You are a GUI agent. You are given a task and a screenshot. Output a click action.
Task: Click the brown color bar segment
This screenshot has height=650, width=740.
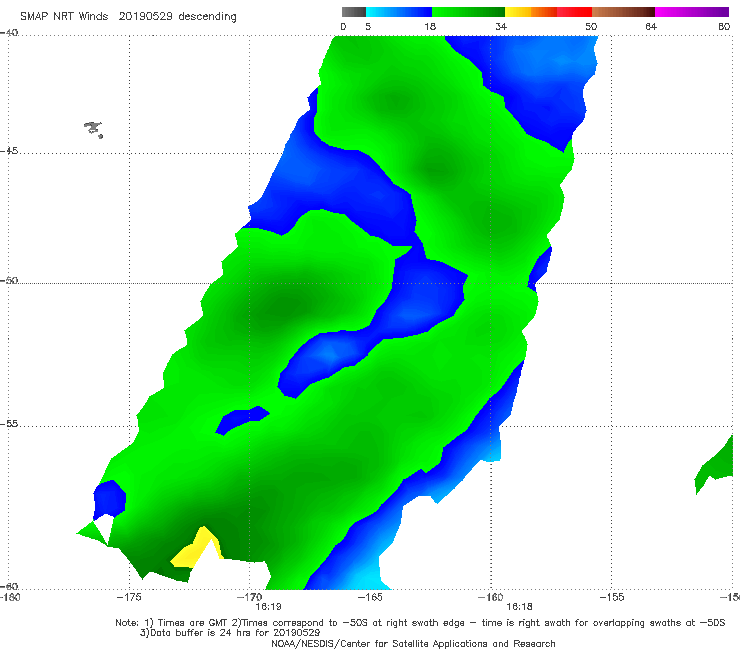pyautogui.click(x=623, y=12)
